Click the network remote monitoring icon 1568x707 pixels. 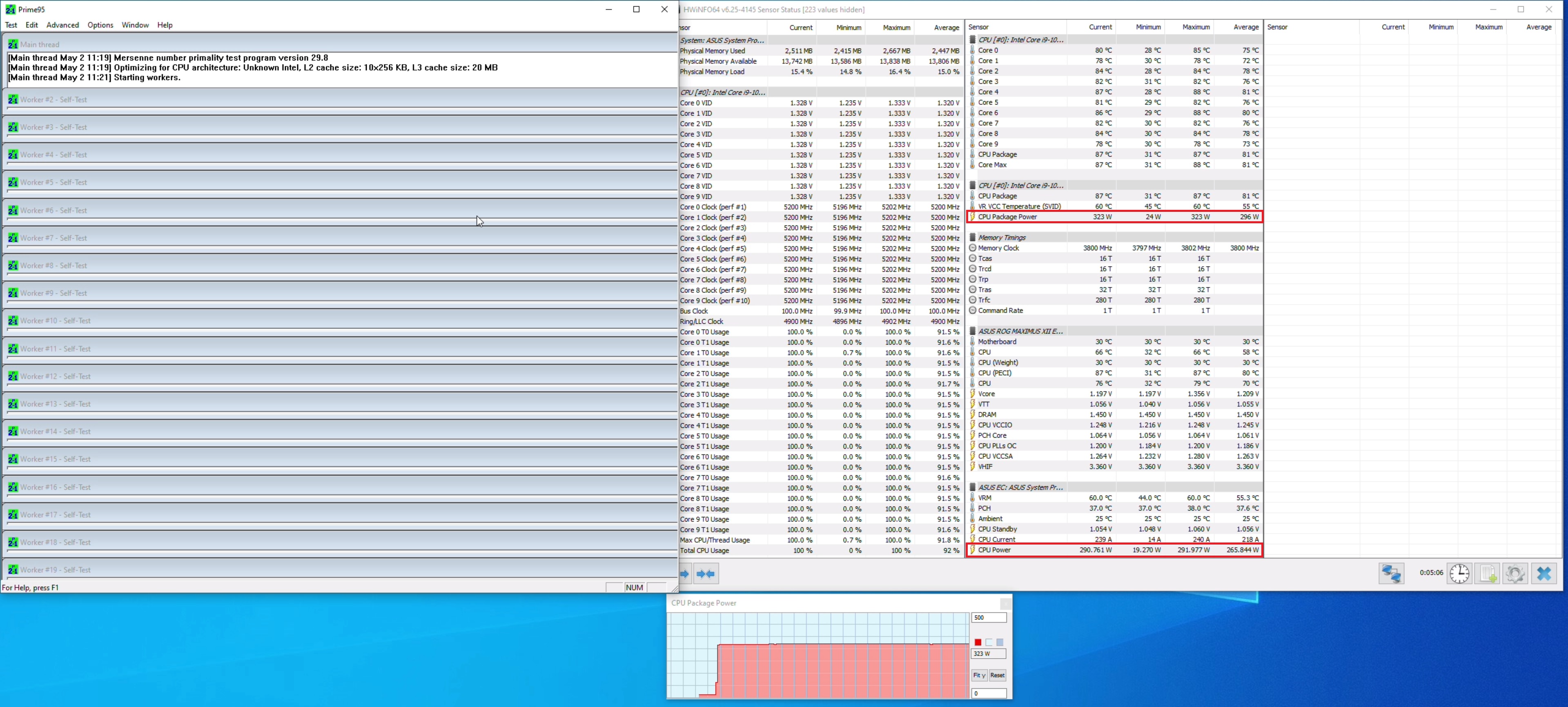click(1392, 573)
